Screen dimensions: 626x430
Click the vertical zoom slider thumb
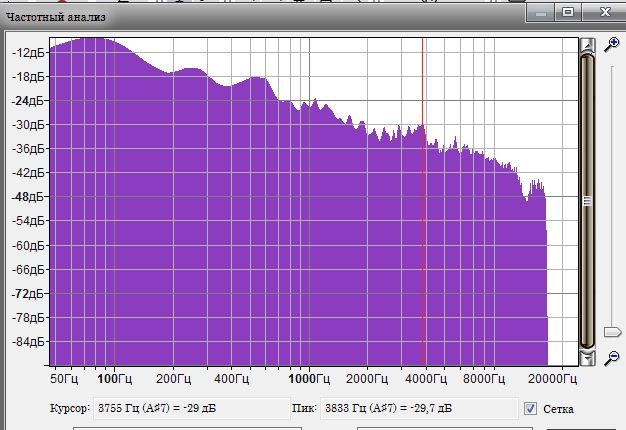click(613, 331)
